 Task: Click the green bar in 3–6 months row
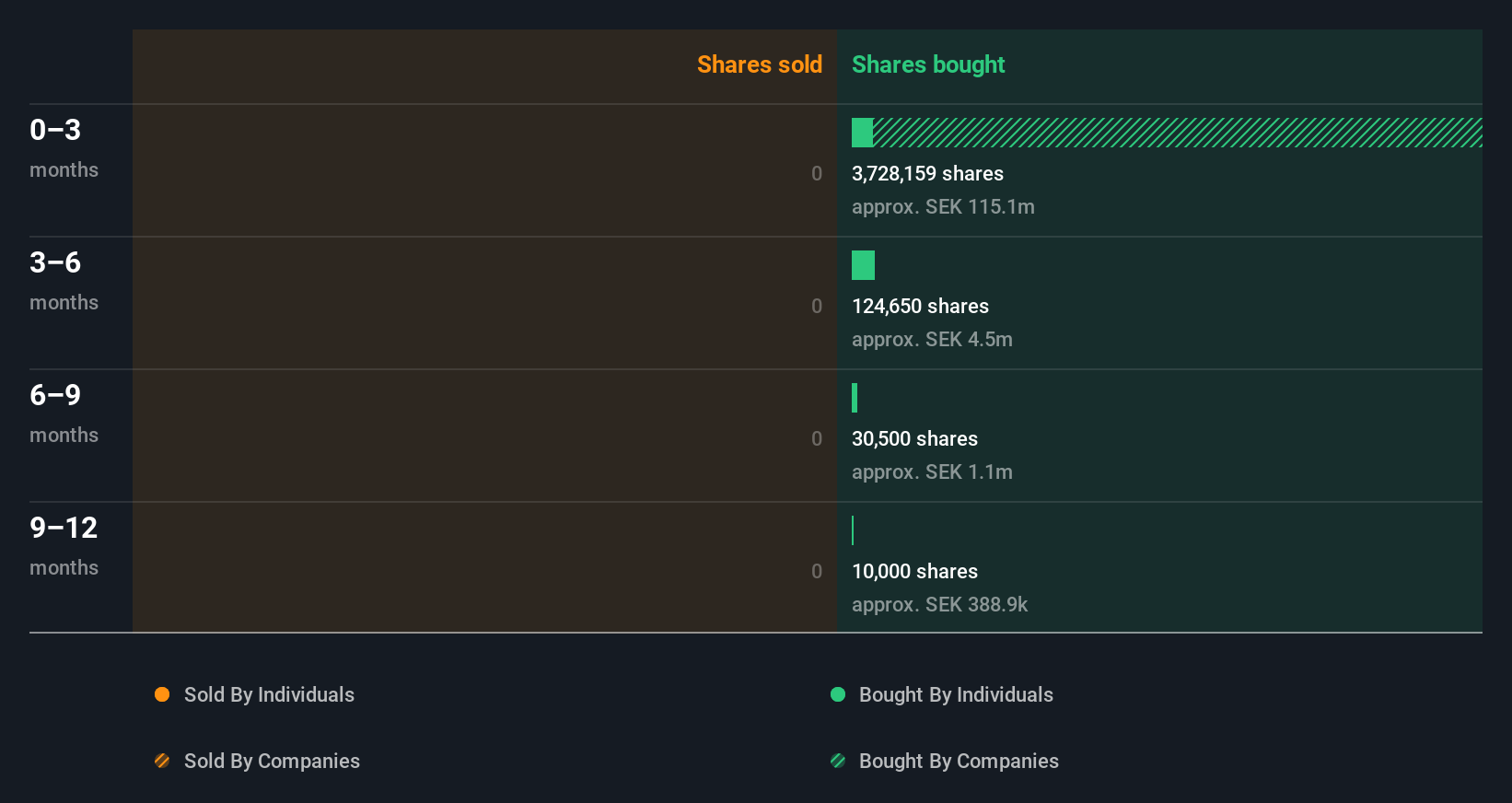pos(863,265)
